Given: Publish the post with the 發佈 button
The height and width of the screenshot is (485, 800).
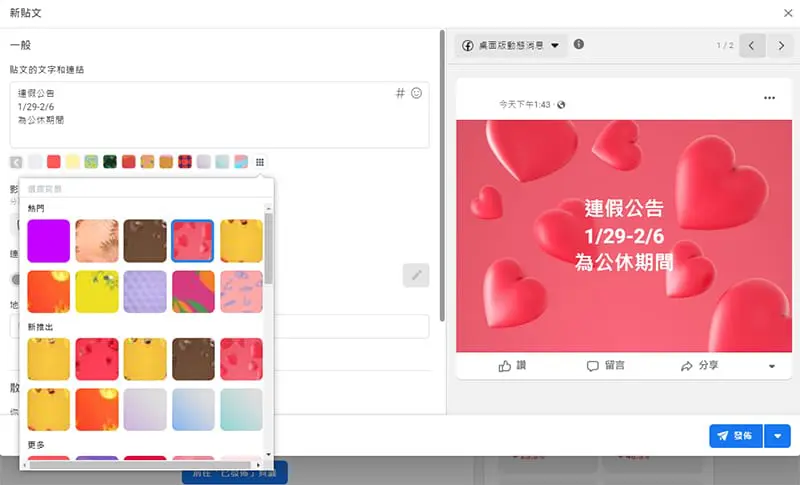Looking at the screenshot, I should pos(735,436).
